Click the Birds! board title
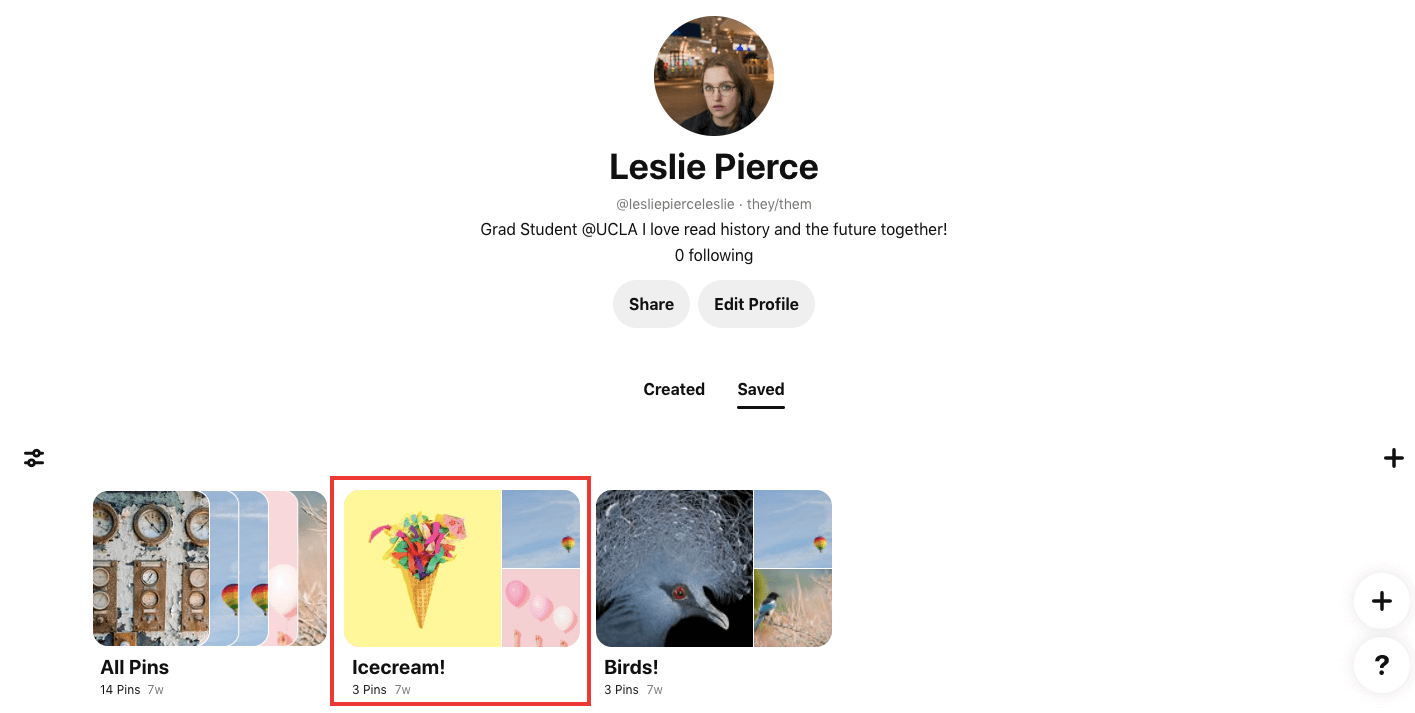1415x713 pixels. click(631, 667)
